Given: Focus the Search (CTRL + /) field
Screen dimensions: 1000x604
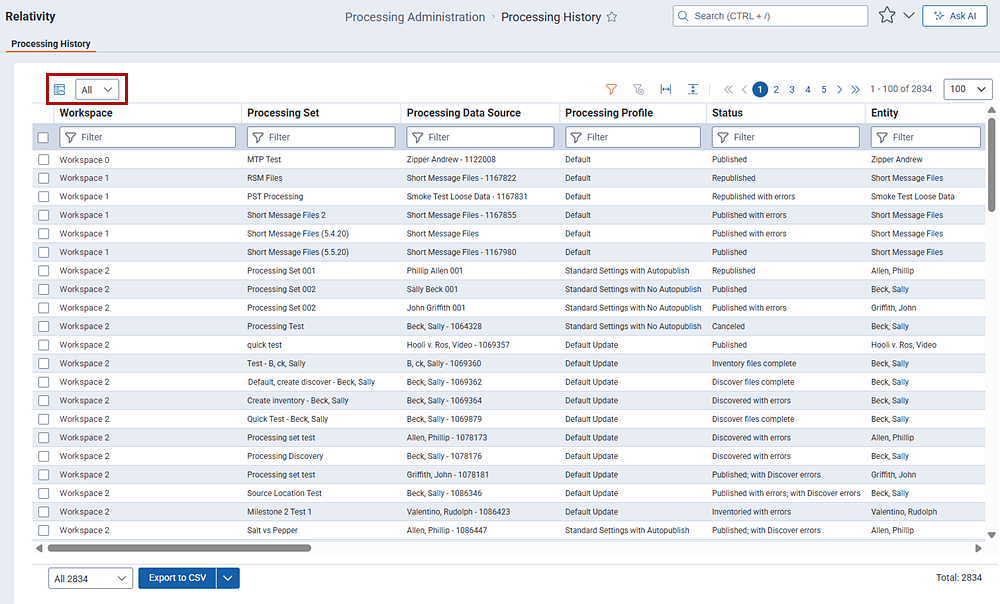Looking at the screenshot, I should coord(770,16).
